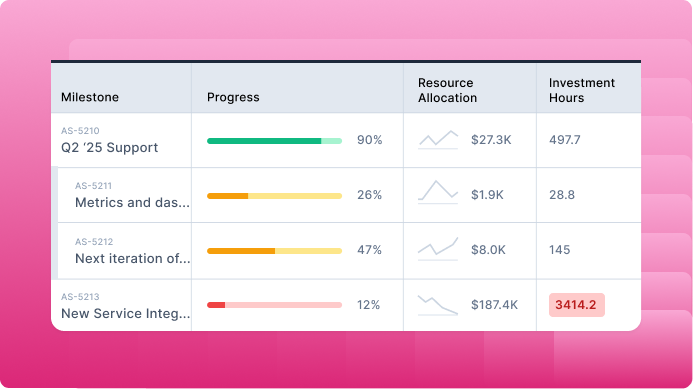Sort by the Milestone column header
Viewport: 693px width, 389px height.
(90, 97)
